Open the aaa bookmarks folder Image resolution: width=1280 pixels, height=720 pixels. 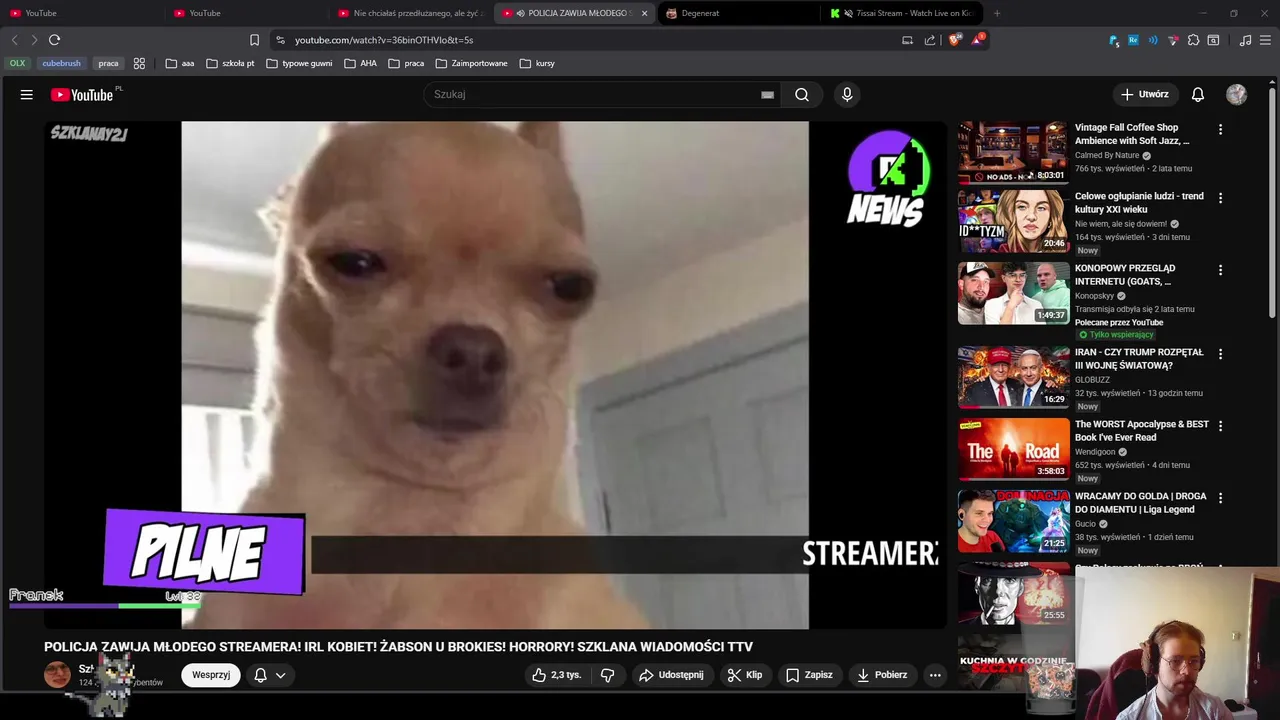[x=180, y=63]
